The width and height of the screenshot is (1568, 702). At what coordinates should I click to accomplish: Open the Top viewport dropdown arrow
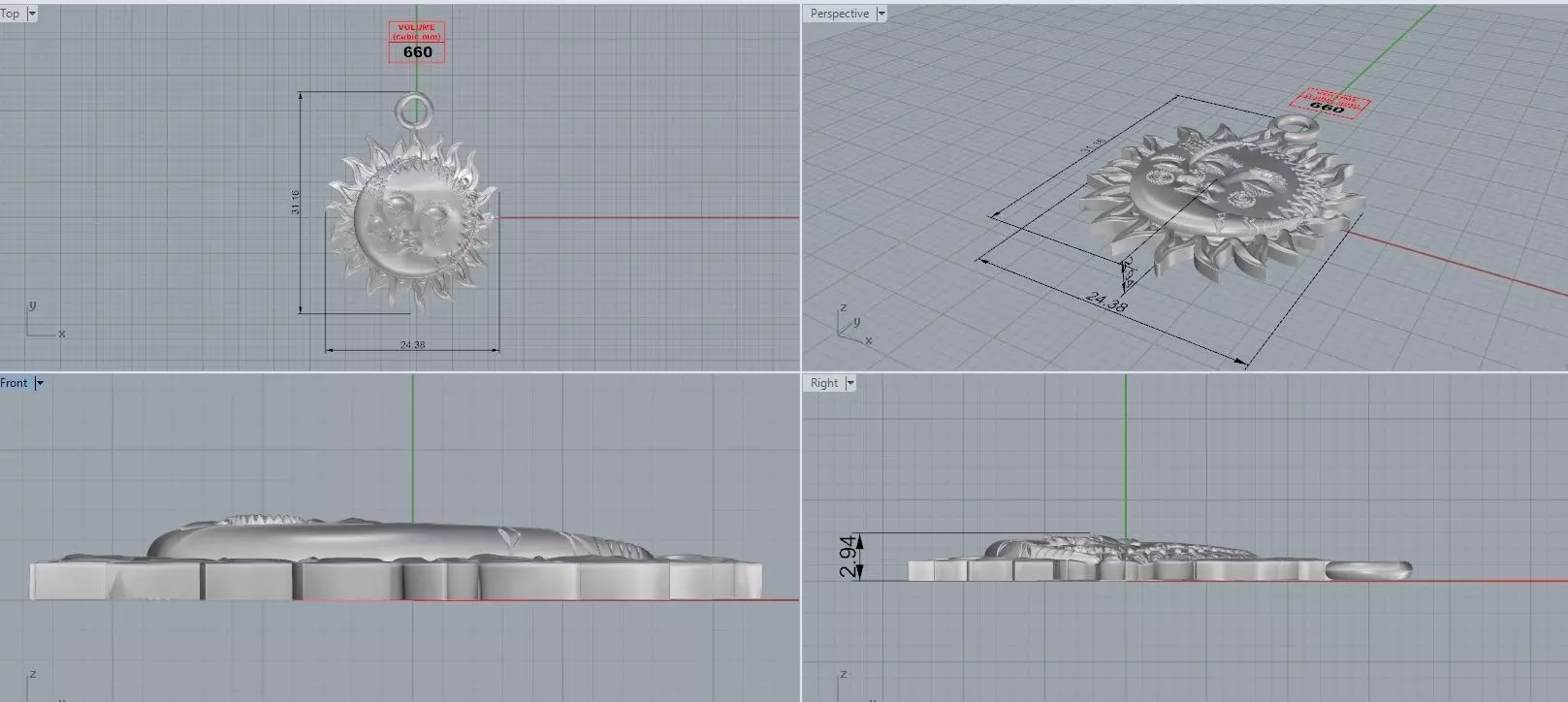tap(32, 14)
